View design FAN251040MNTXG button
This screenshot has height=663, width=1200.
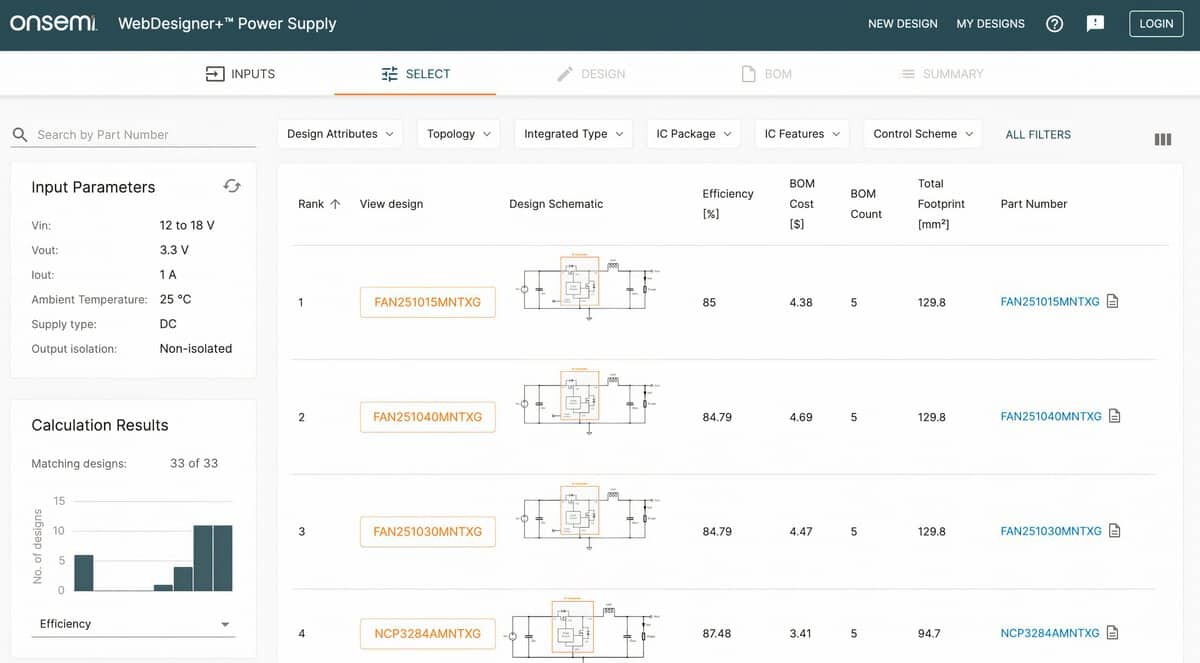[427, 417]
